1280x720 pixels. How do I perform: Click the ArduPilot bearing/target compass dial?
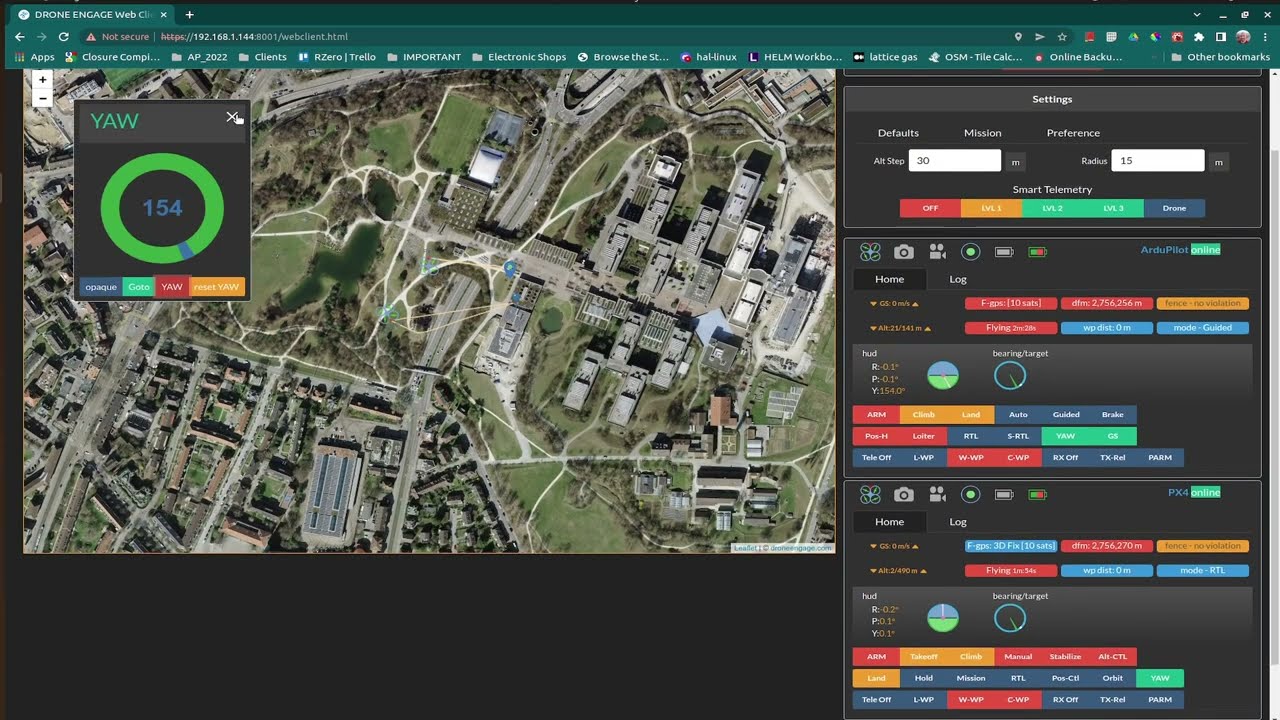point(1010,376)
